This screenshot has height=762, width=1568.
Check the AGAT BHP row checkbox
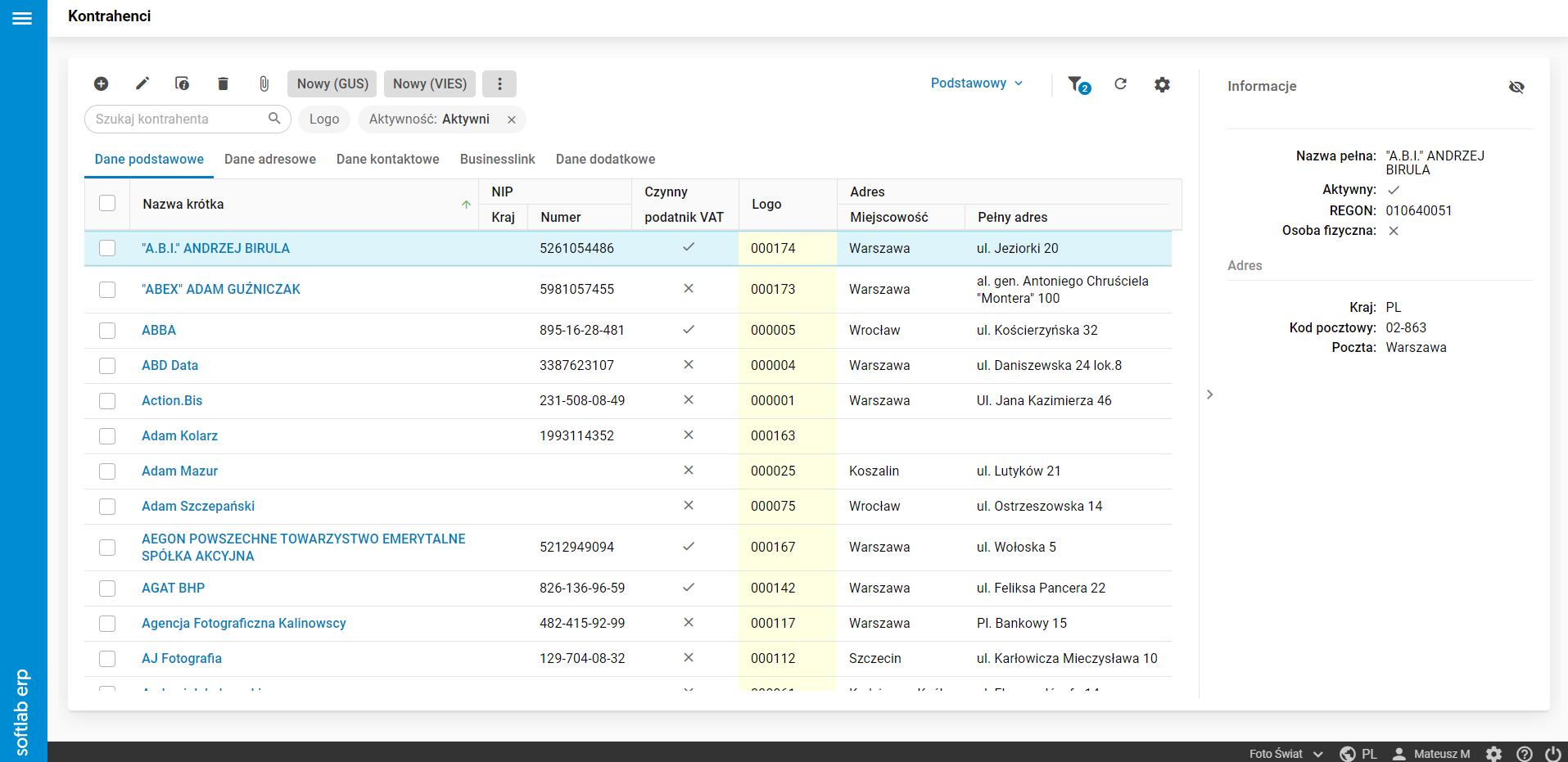[x=107, y=588]
